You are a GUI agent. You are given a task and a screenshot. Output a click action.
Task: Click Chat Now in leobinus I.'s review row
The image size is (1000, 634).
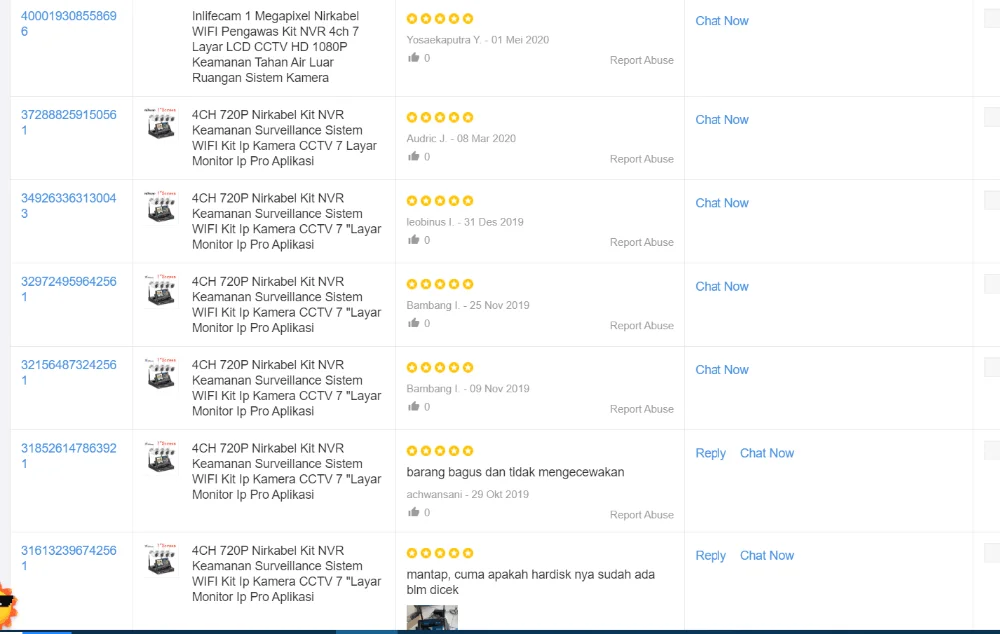coord(721,203)
